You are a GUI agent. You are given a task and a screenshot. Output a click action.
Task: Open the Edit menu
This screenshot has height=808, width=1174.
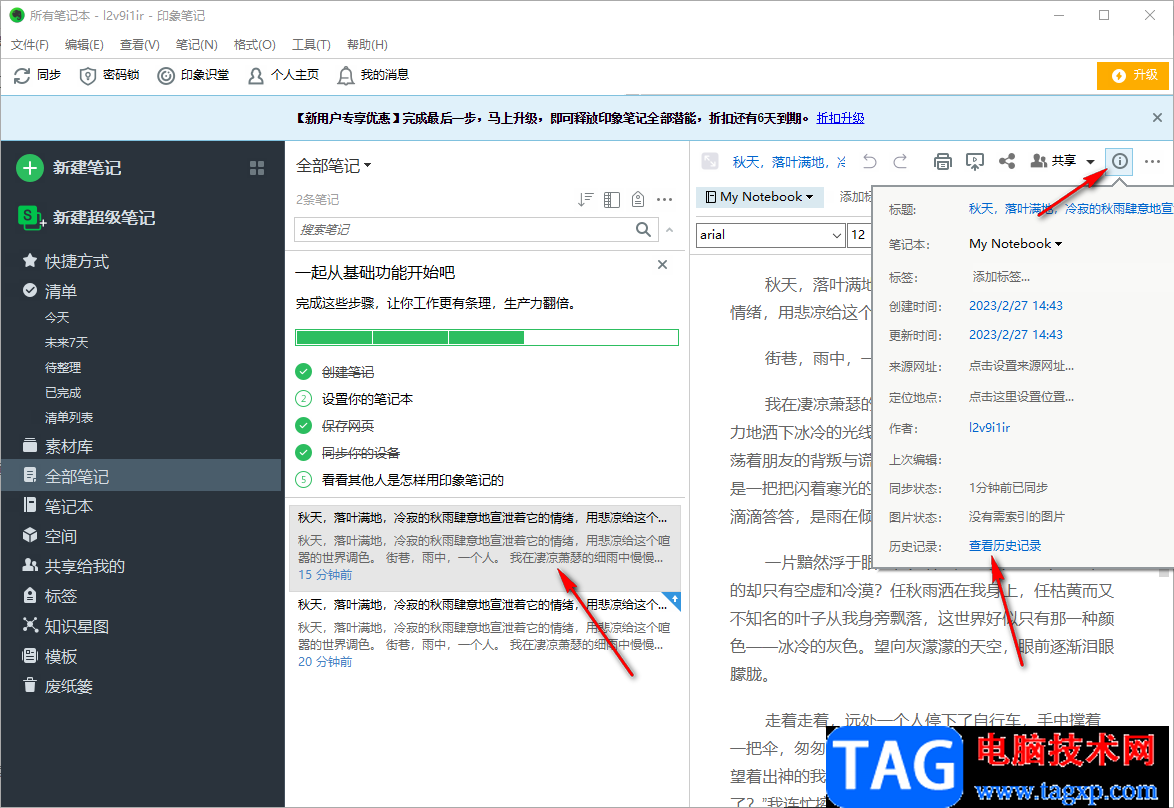[x=84, y=45]
